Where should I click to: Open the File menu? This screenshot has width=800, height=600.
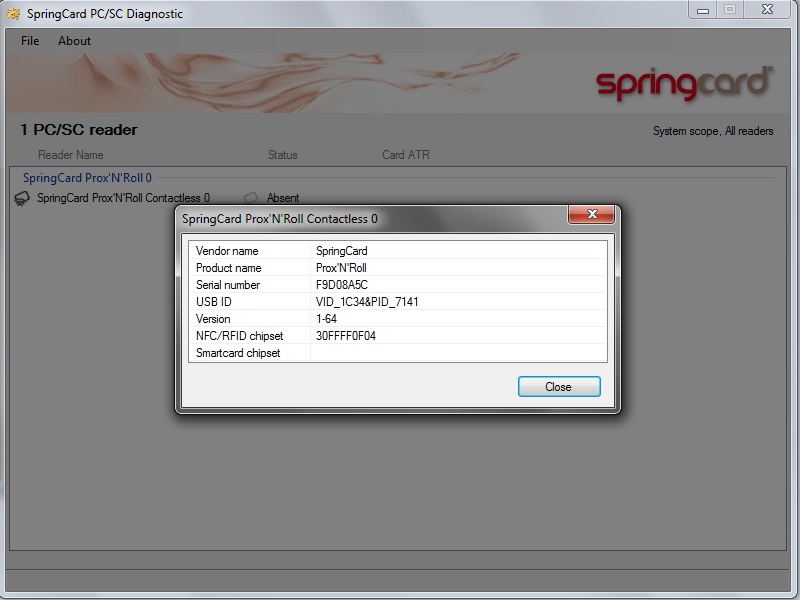point(30,41)
